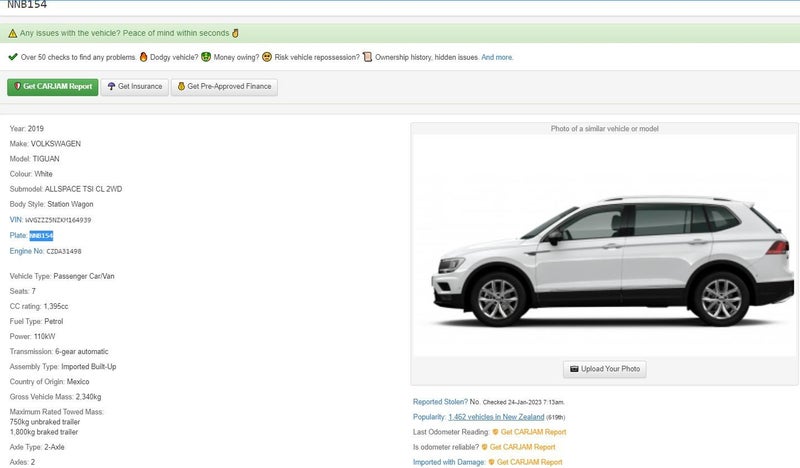Click the Plate label link
This screenshot has height=468, width=800.
(x=18, y=235)
